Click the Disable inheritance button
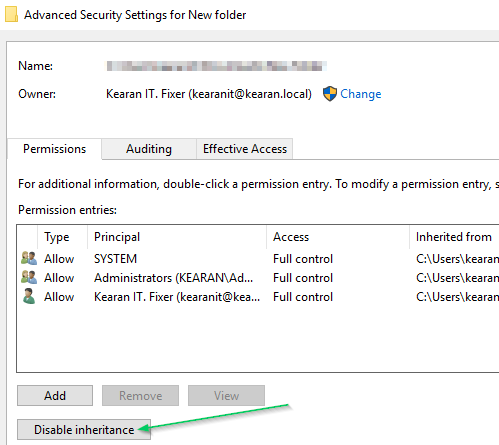 pyautogui.click(x=84, y=430)
